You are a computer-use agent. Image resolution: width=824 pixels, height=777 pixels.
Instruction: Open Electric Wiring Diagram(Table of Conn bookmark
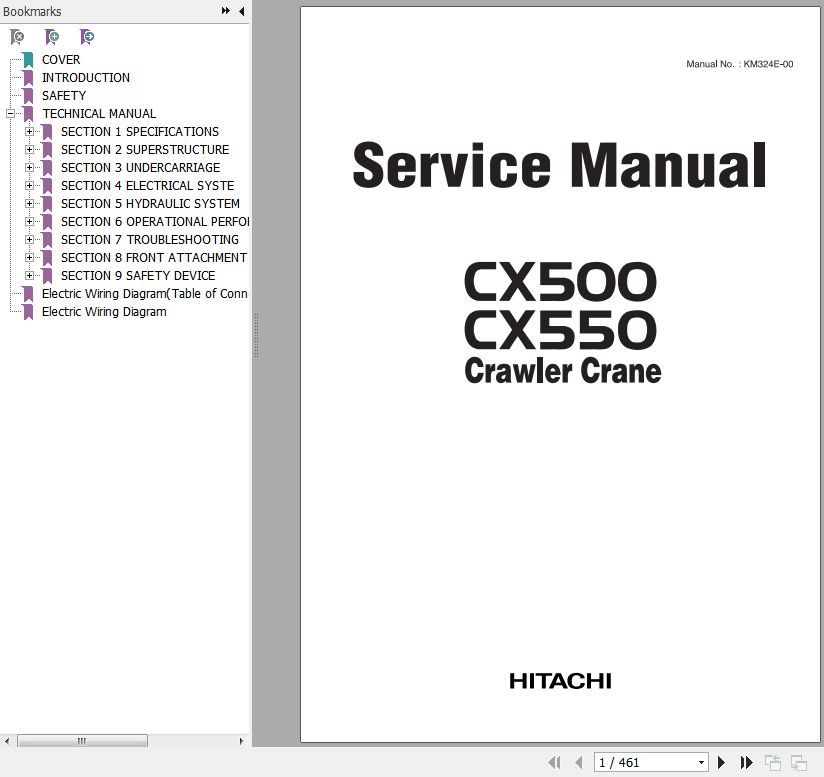(x=145, y=294)
